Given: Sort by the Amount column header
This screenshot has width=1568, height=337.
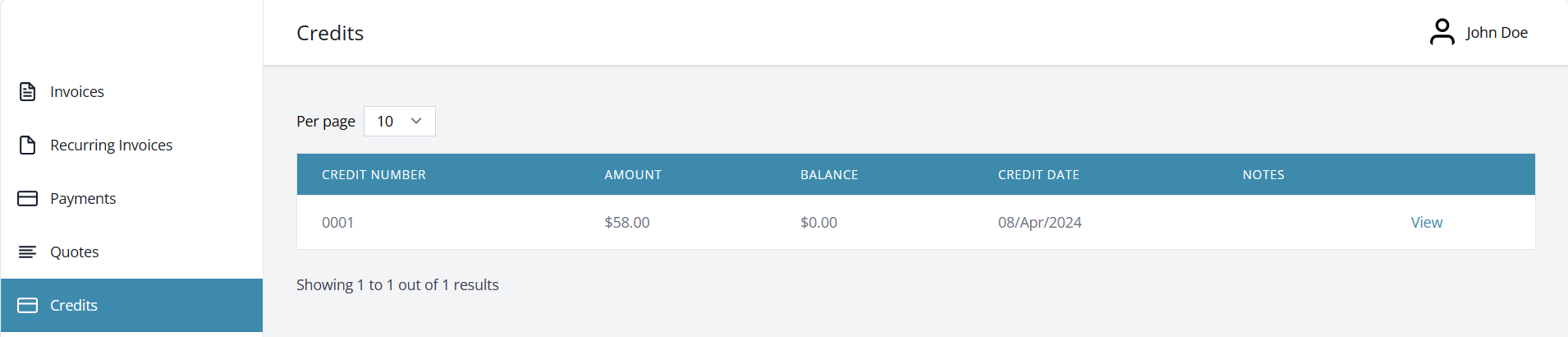Looking at the screenshot, I should [x=633, y=174].
